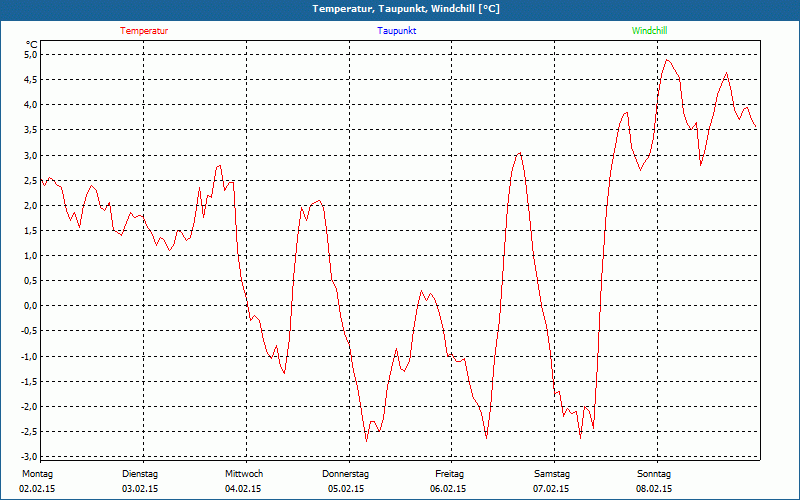Select the red 'Temperatur' legend label

pos(144,31)
